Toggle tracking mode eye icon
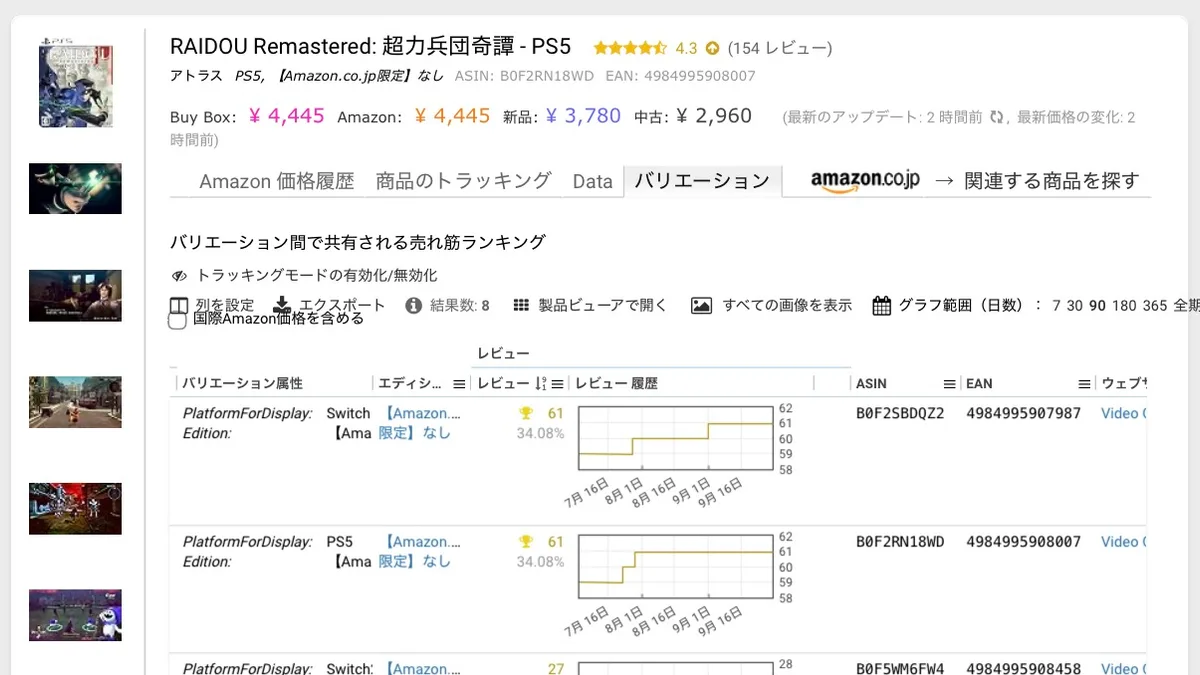Viewport: 1200px width, 675px height. [x=179, y=276]
